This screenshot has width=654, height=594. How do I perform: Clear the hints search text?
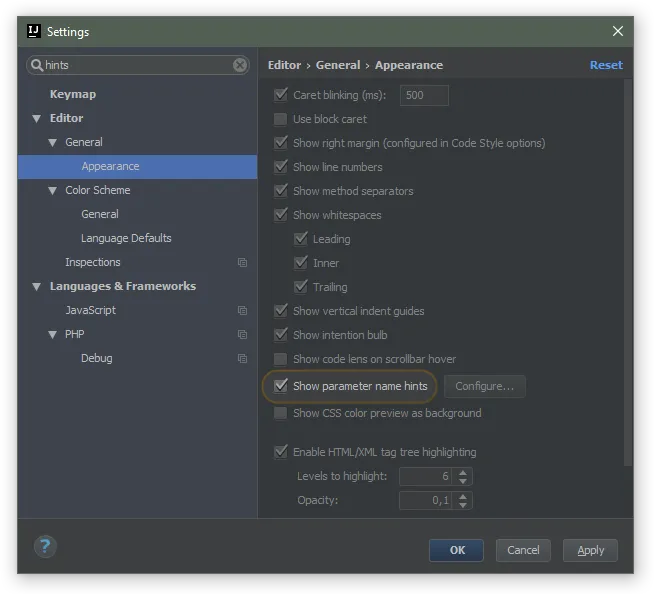[x=240, y=65]
